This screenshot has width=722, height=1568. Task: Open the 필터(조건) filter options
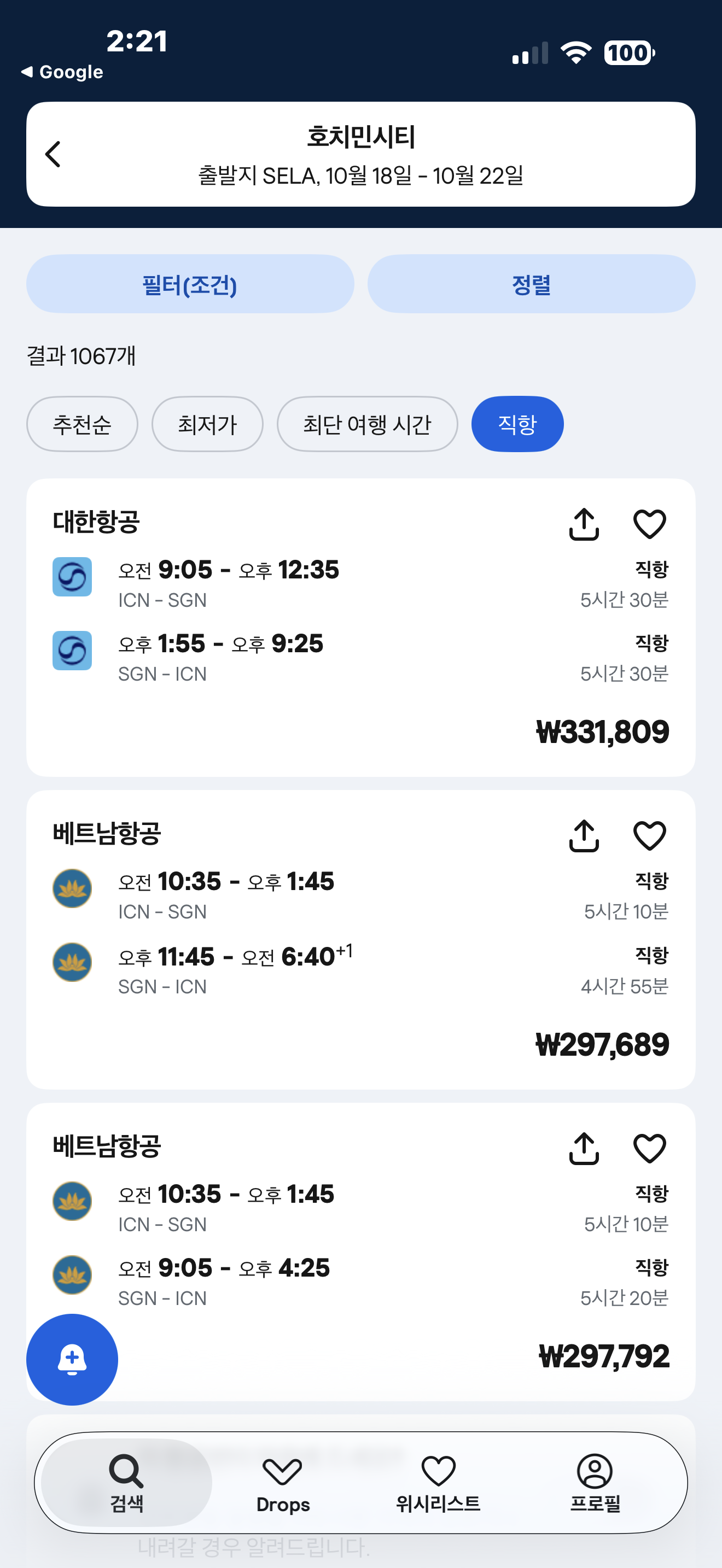click(x=190, y=284)
